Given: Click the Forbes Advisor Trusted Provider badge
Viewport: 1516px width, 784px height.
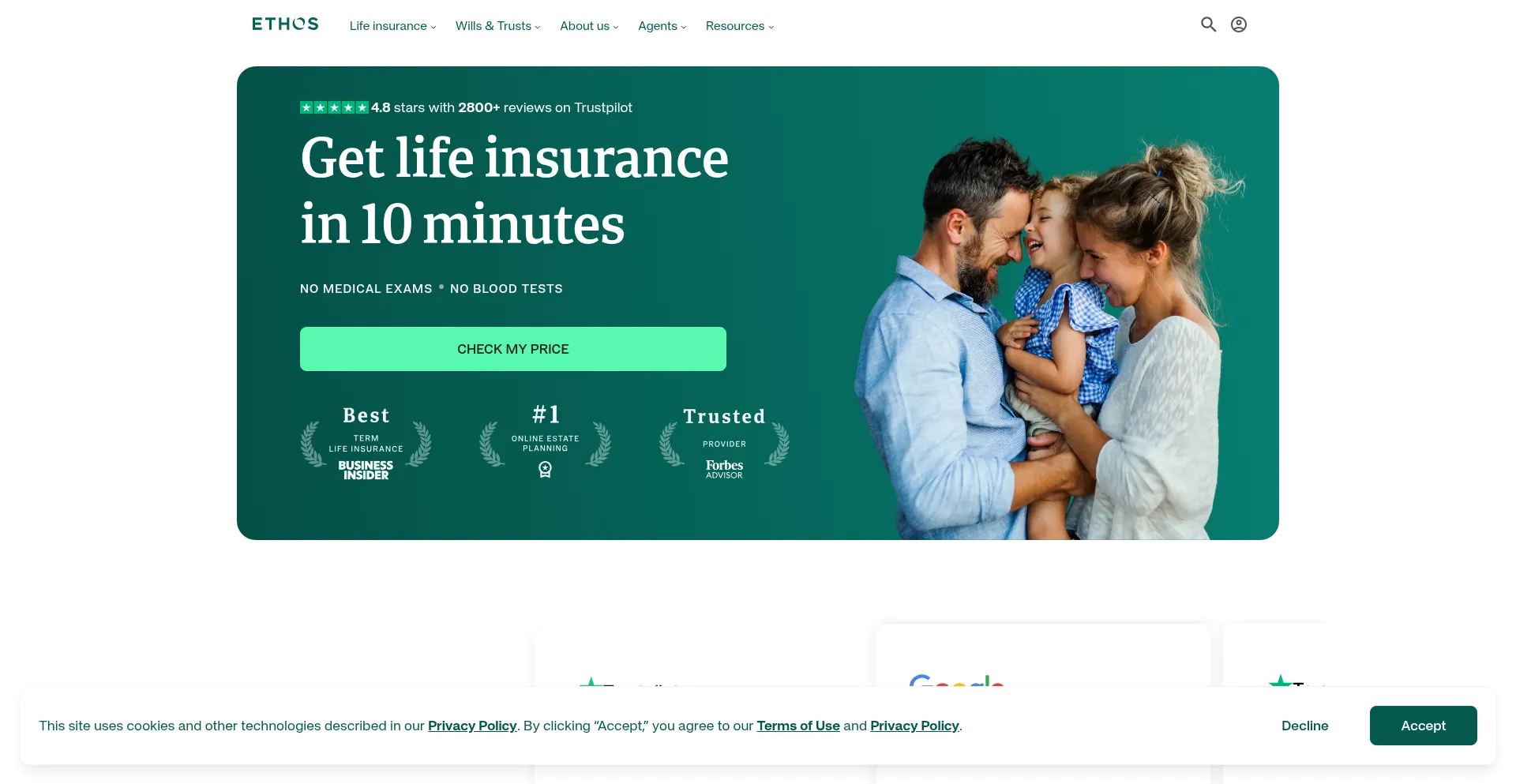Looking at the screenshot, I should tap(724, 443).
